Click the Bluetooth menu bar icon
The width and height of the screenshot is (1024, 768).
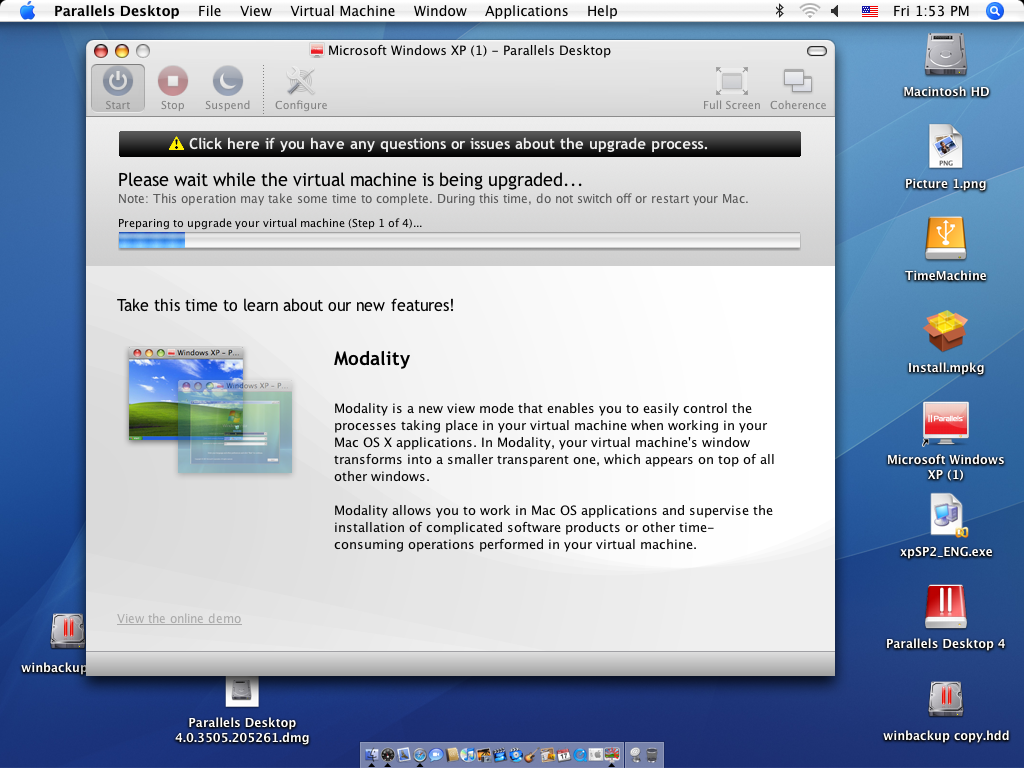tap(779, 11)
